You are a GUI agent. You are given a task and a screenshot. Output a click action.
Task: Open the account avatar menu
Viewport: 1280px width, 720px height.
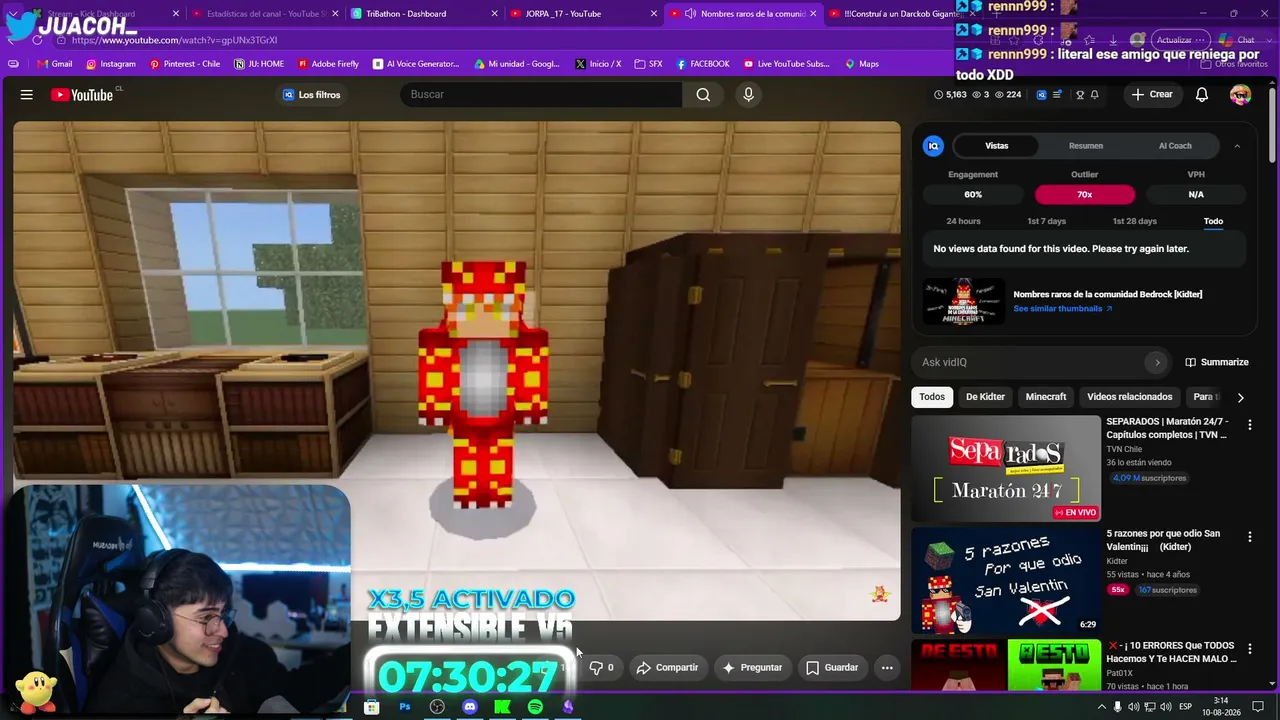point(1240,95)
